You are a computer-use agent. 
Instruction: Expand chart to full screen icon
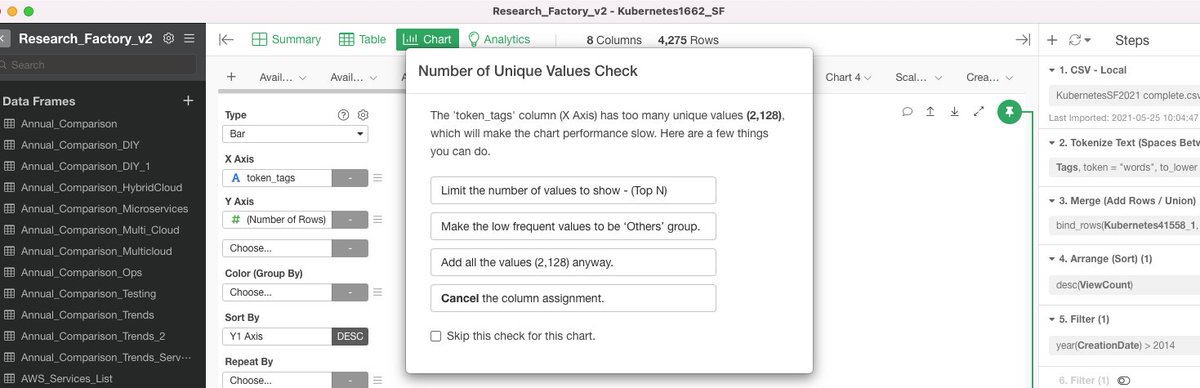[x=979, y=112]
